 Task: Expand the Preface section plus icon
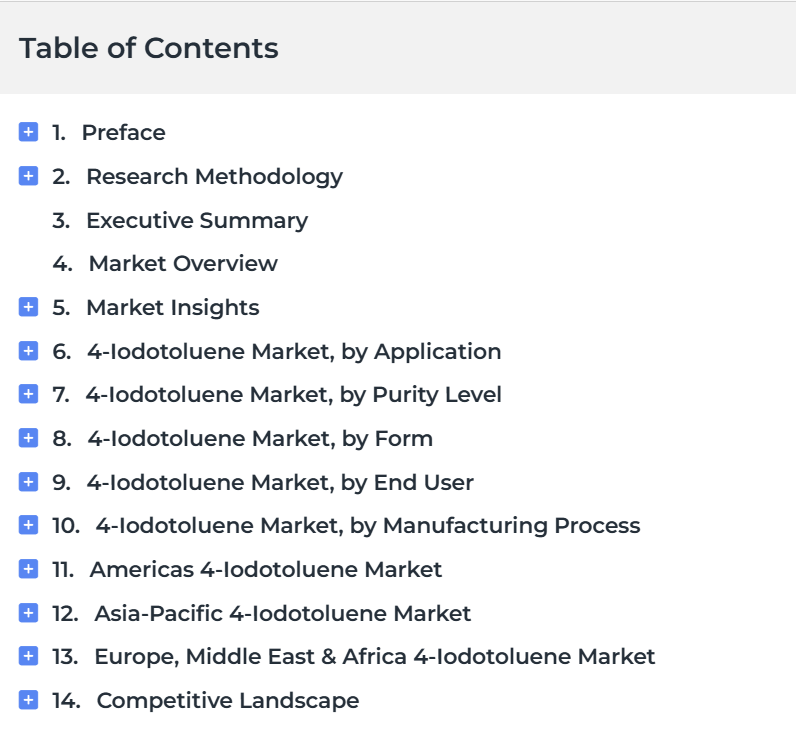click(28, 132)
